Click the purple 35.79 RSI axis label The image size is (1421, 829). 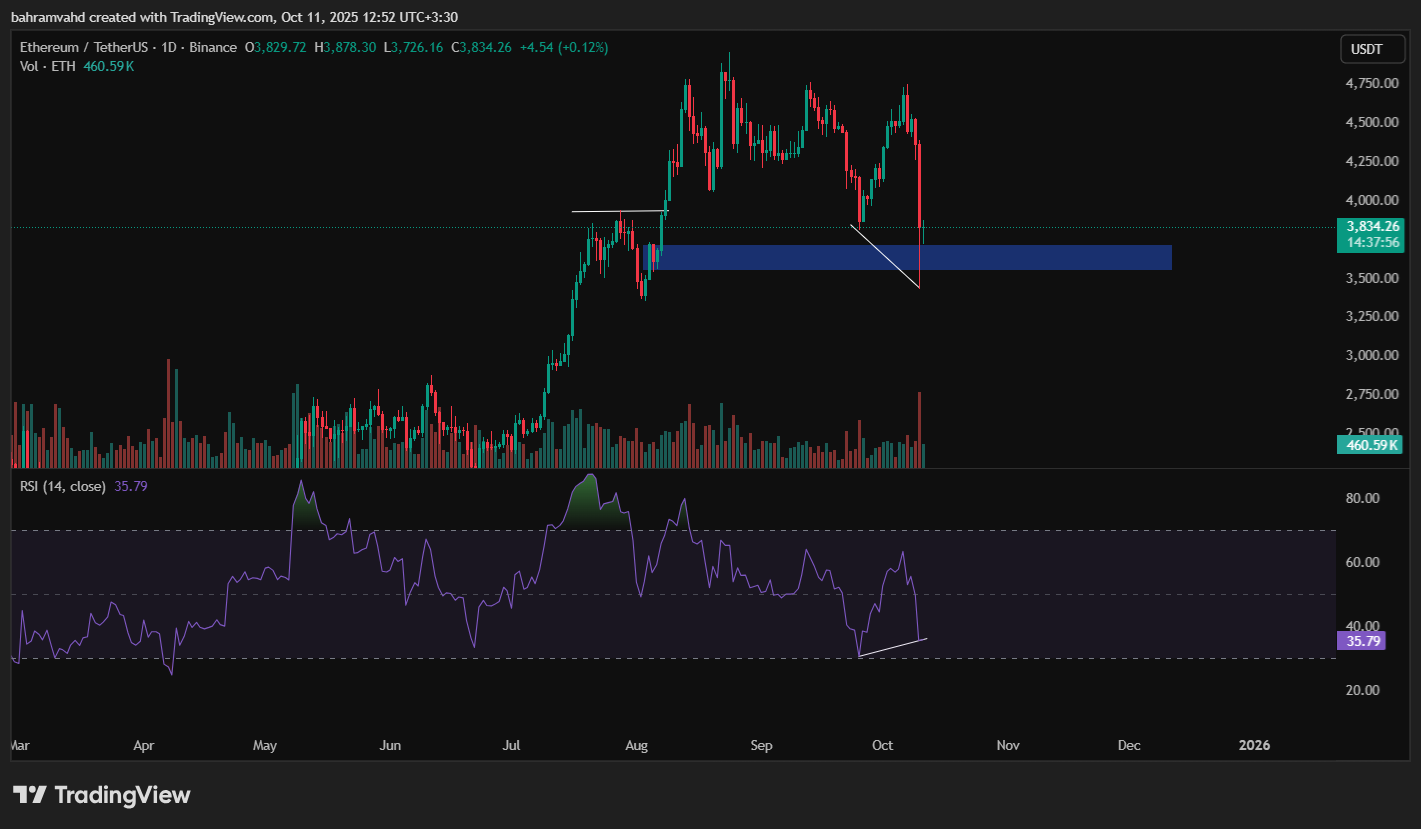[x=1360, y=641]
